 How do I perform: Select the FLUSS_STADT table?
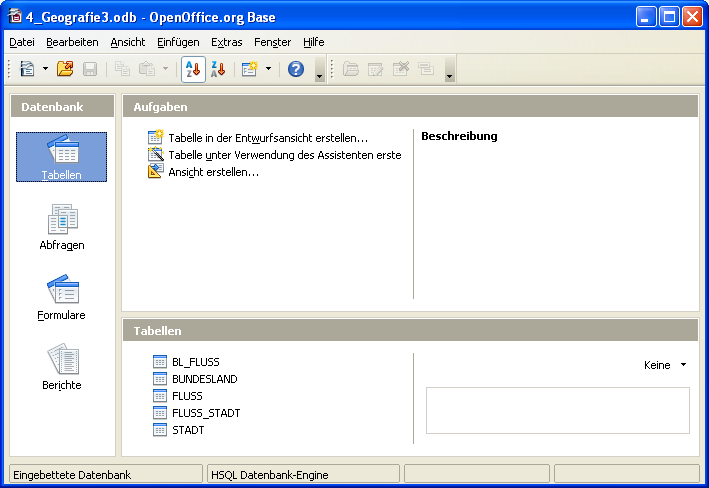[205, 413]
